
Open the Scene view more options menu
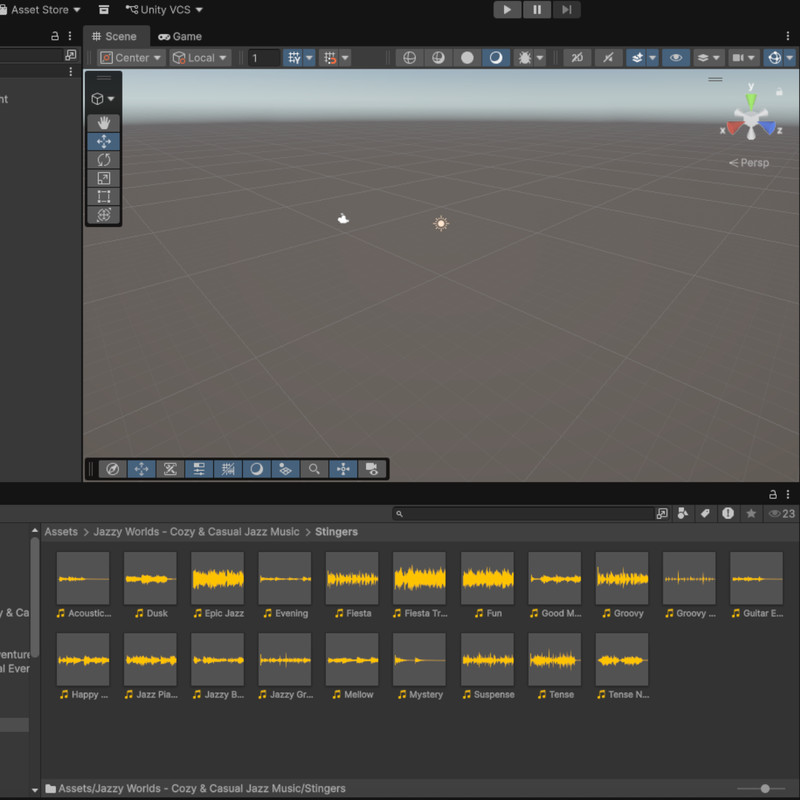pos(788,36)
